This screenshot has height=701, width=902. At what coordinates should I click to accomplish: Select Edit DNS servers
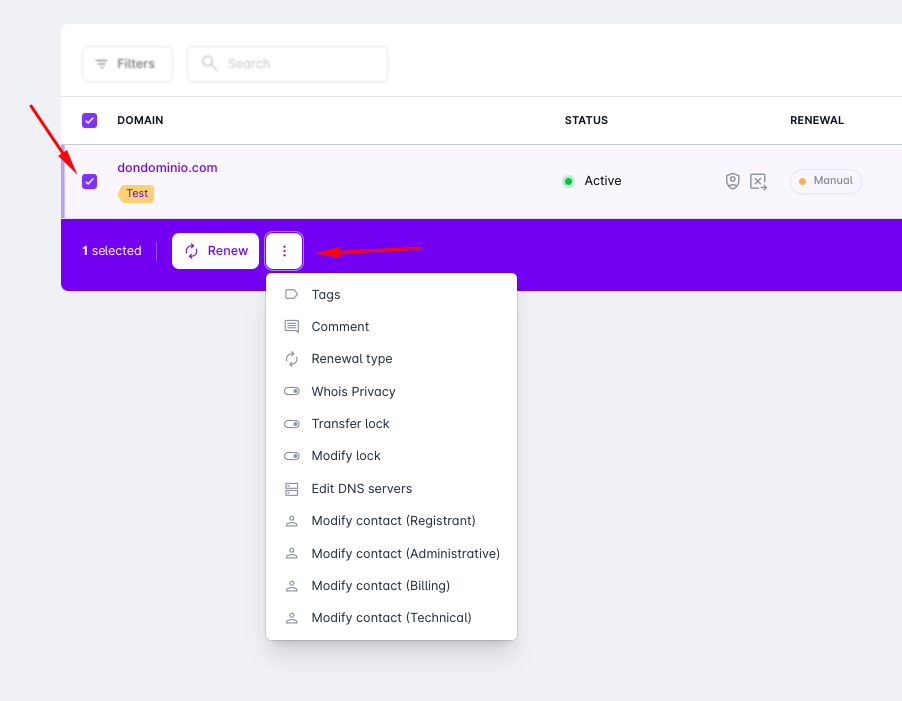point(361,489)
